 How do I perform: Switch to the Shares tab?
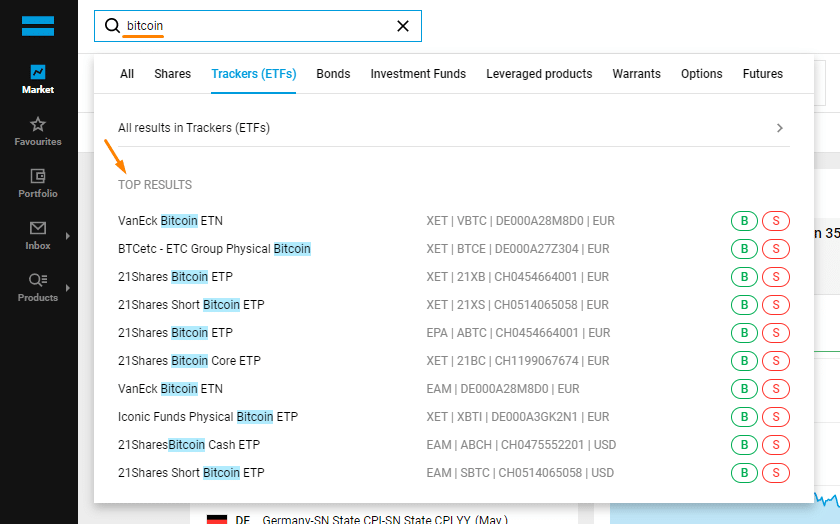point(172,74)
